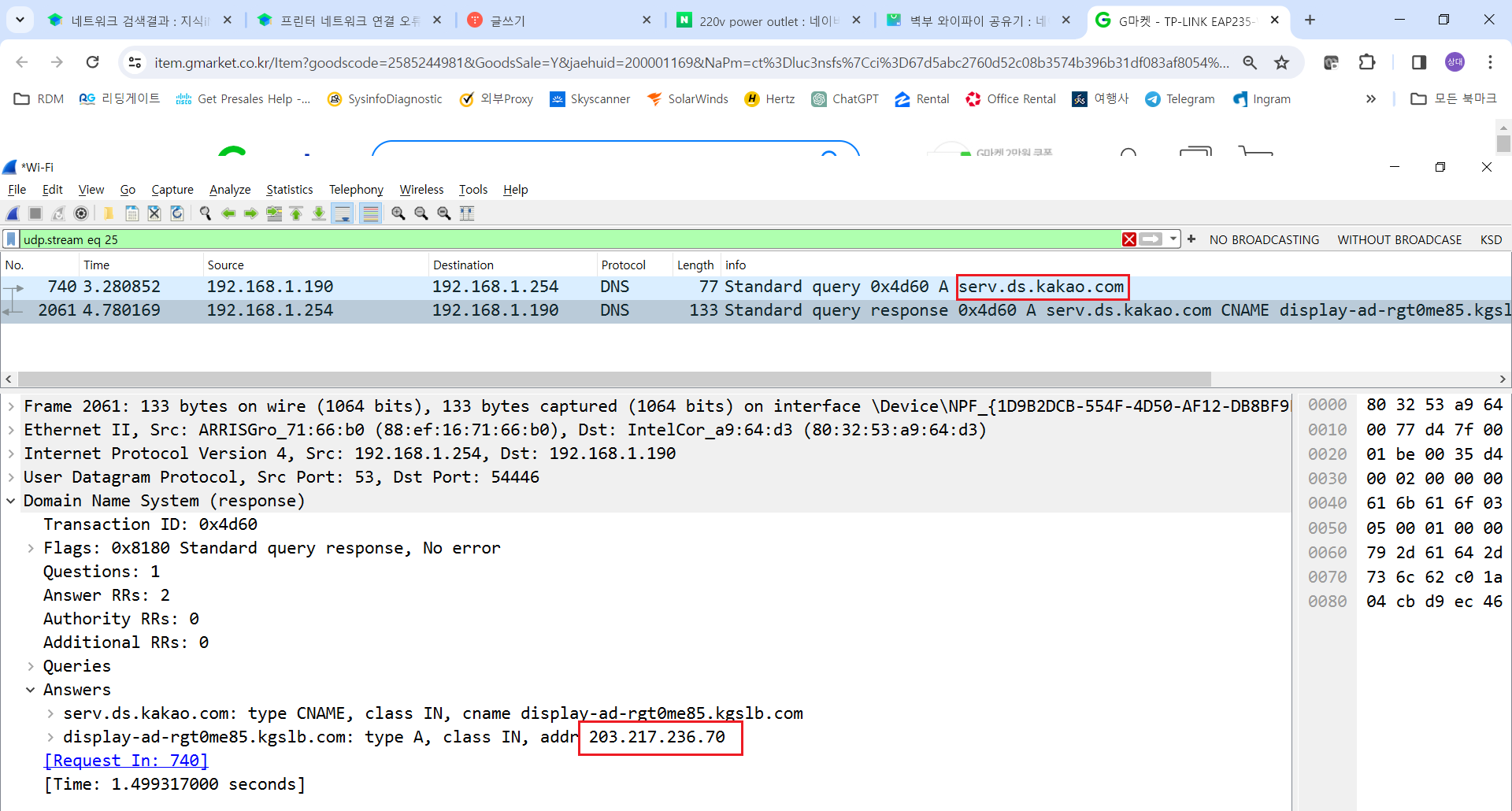Expand serv.ds.kakao.com CNAME answer
The width and height of the screenshot is (1512, 811).
tap(50, 713)
